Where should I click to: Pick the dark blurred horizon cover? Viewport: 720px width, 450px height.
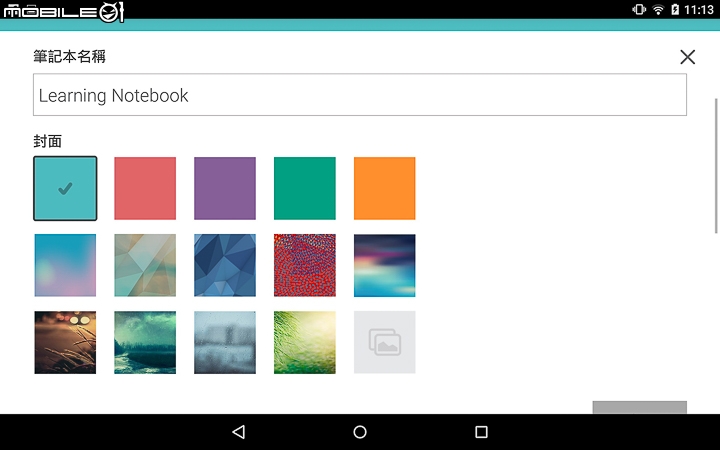(x=385, y=265)
